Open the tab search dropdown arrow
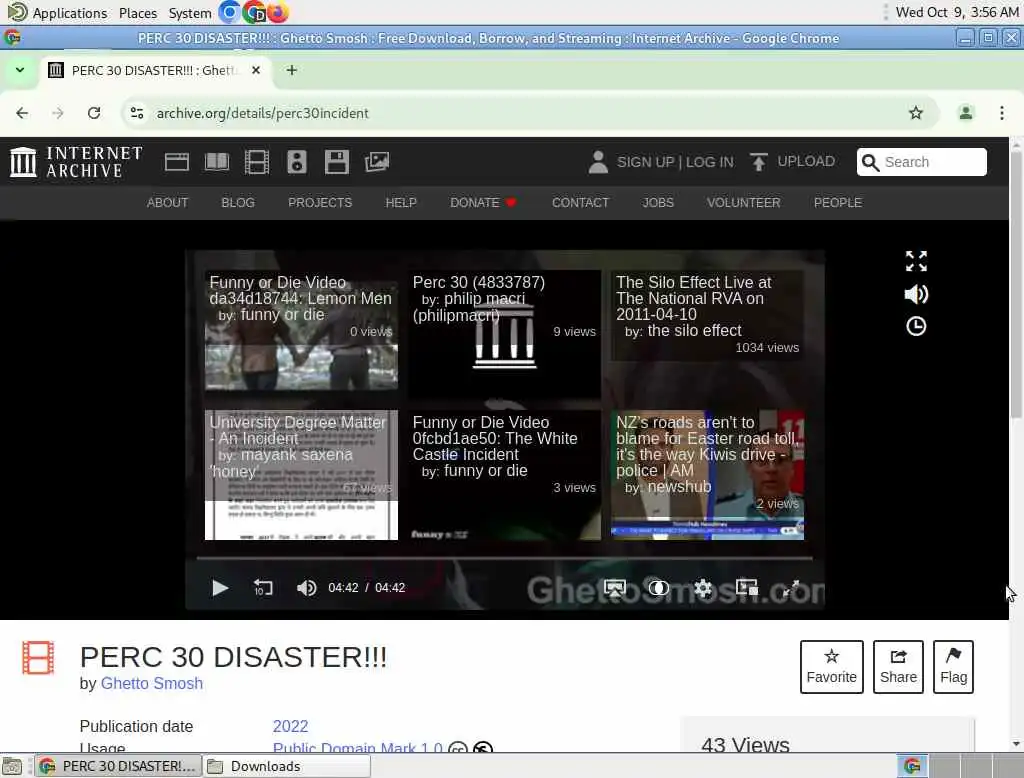Viewport: 1024px width, 778px height. [20, 70]
